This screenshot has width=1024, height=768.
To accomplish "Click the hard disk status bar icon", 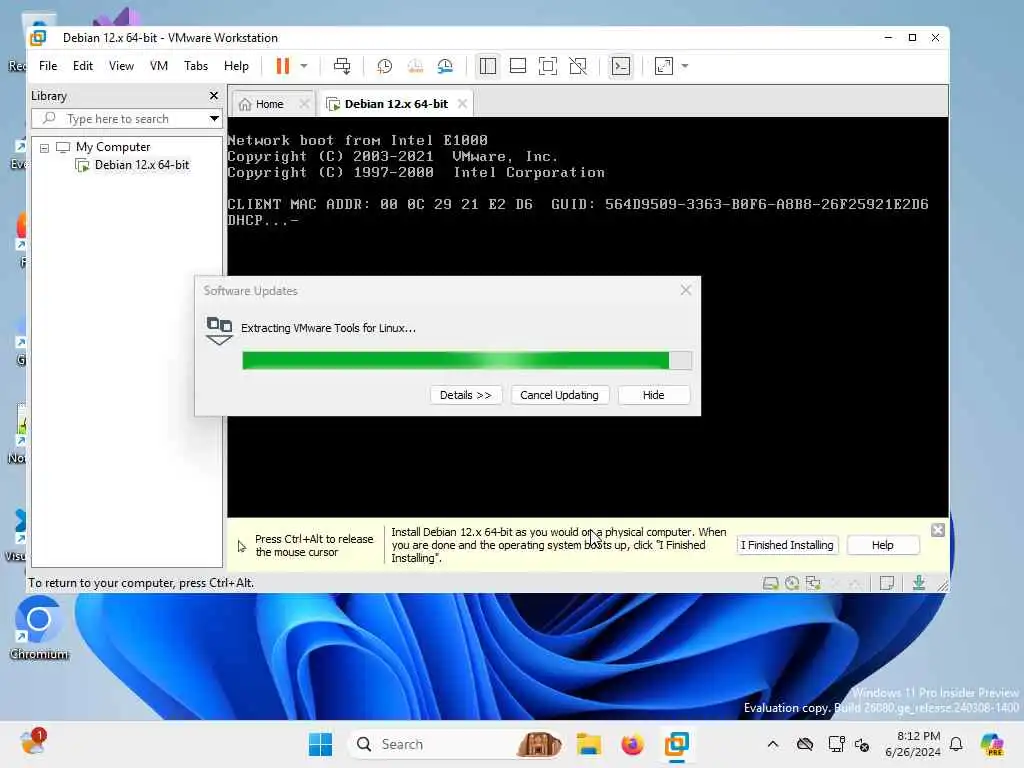I will click(x=771, y=583).
